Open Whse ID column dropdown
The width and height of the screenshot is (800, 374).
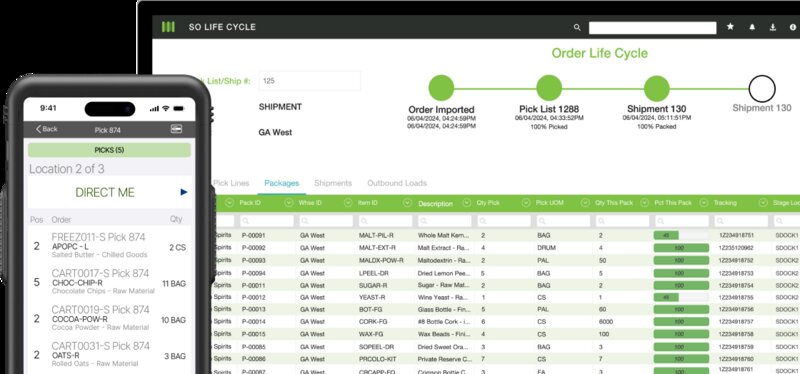pos(348,203)
